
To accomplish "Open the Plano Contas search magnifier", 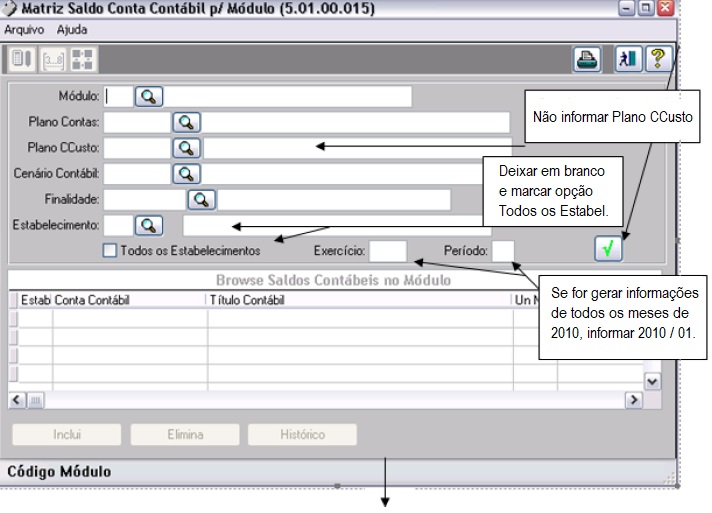I will point(186,123).
